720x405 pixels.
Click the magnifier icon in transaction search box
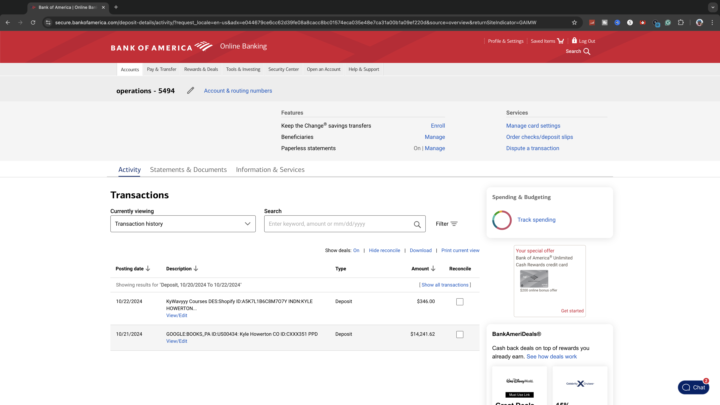point(417,224)
